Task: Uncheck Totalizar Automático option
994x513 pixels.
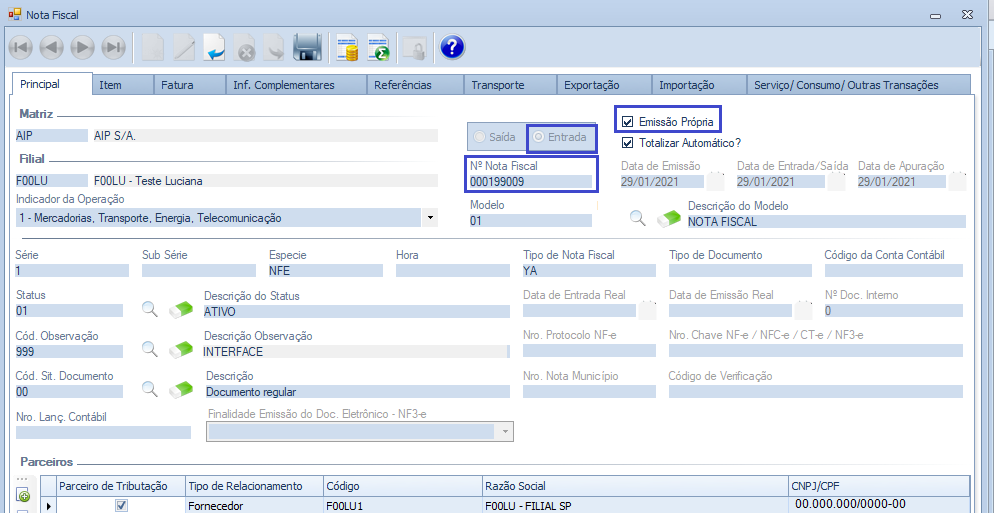Action: coord(628,143)
